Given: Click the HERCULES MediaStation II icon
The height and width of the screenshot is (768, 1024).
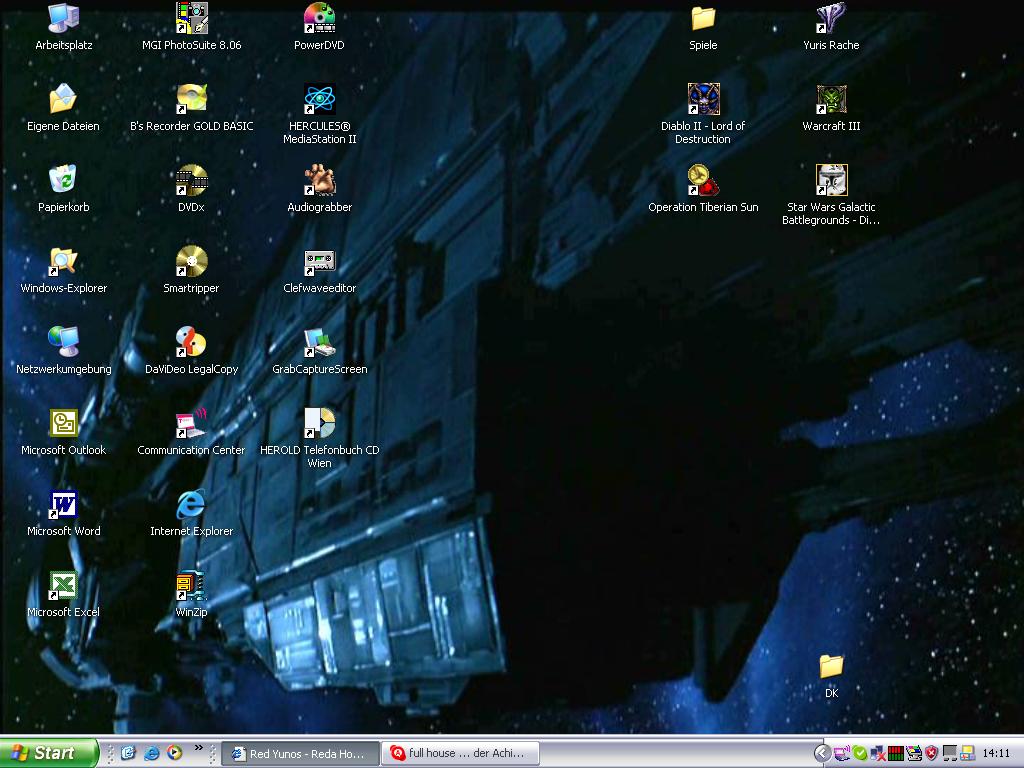Looking at the screenshot, I should [319, 99].
